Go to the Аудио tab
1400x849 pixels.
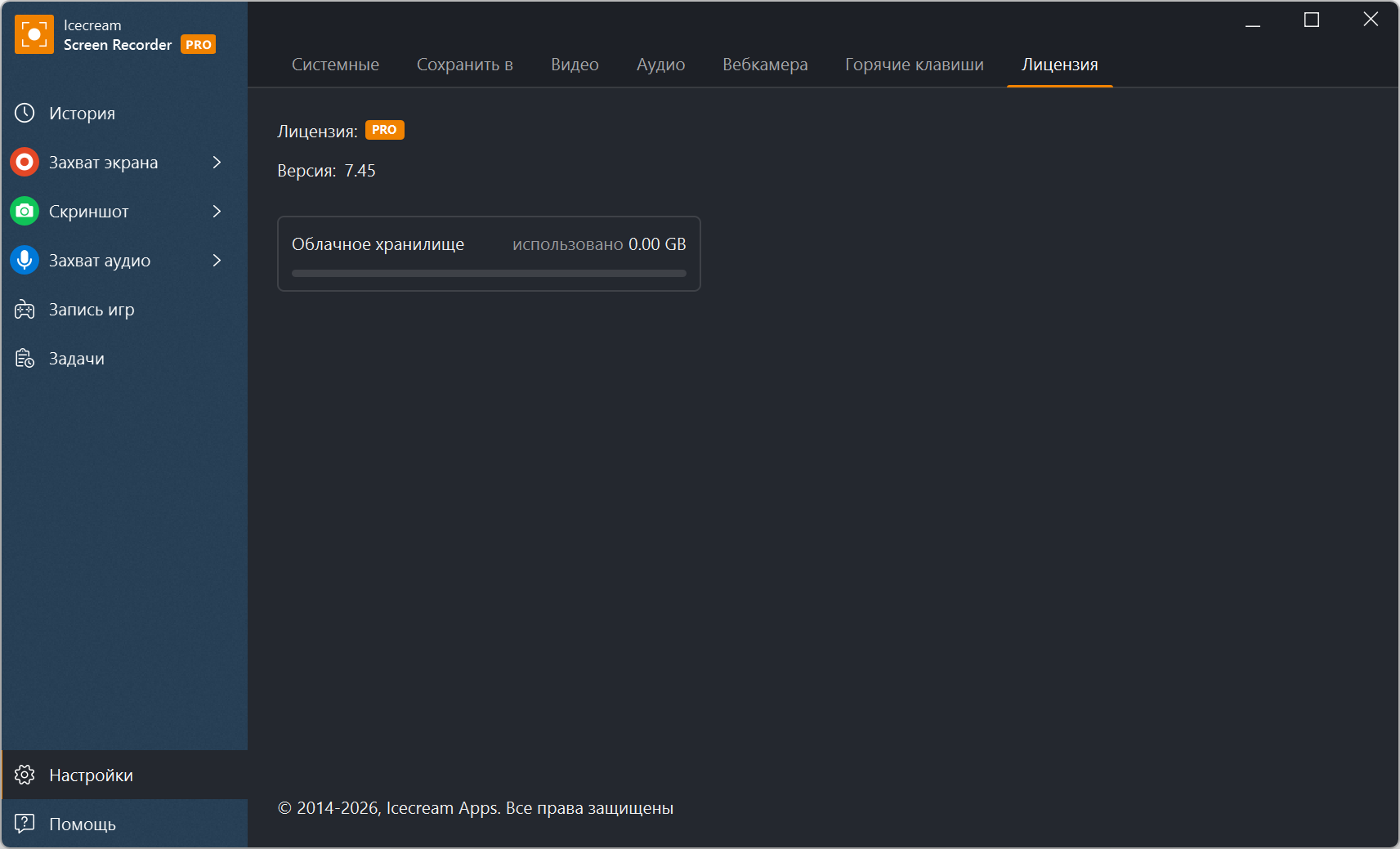[660, 65]
